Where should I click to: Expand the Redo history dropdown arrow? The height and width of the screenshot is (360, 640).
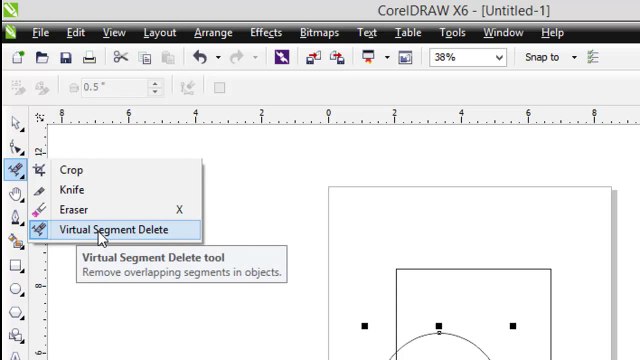pyautogui.click(x=255, y=58)
